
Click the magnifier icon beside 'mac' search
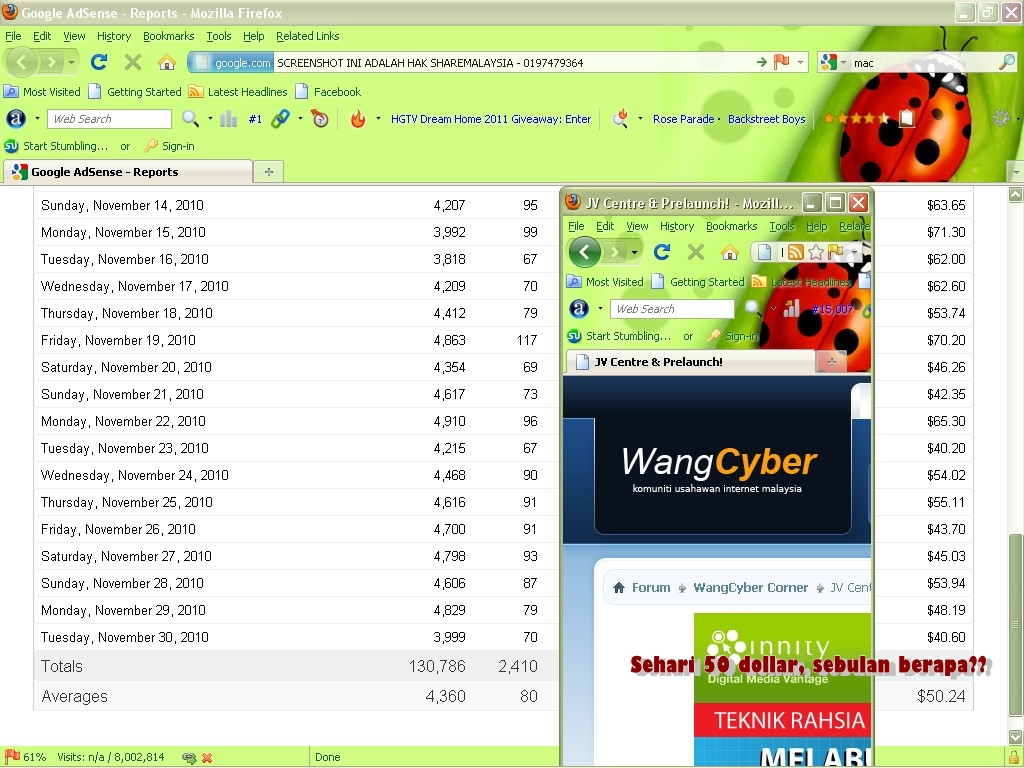1007,63
